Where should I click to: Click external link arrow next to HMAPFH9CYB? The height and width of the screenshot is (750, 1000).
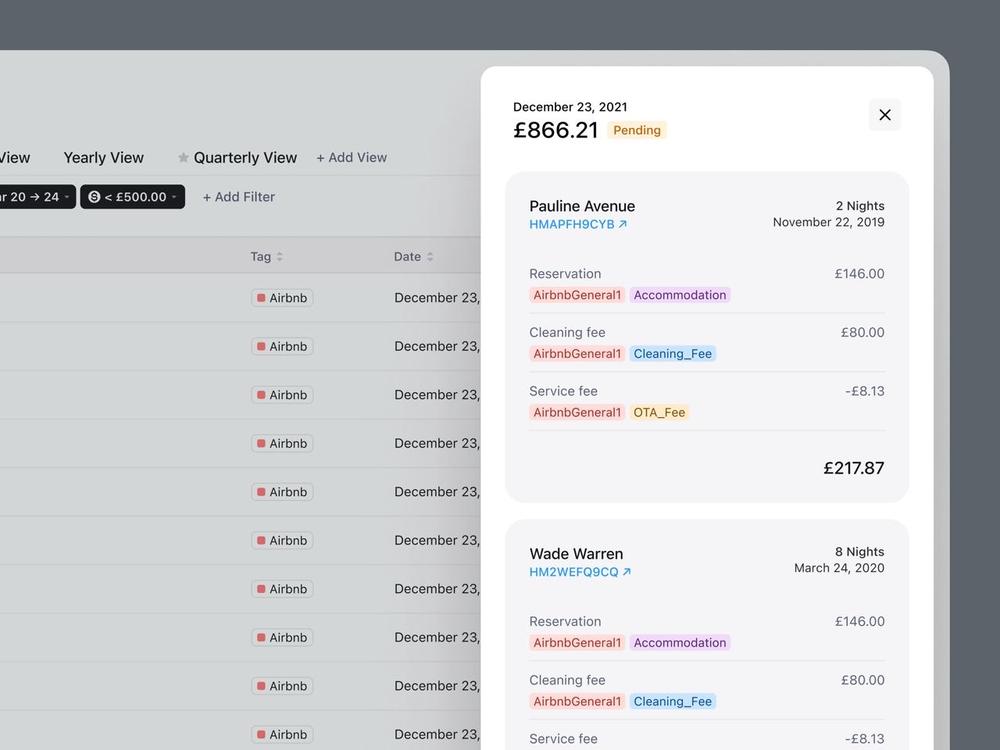[623, 224]
